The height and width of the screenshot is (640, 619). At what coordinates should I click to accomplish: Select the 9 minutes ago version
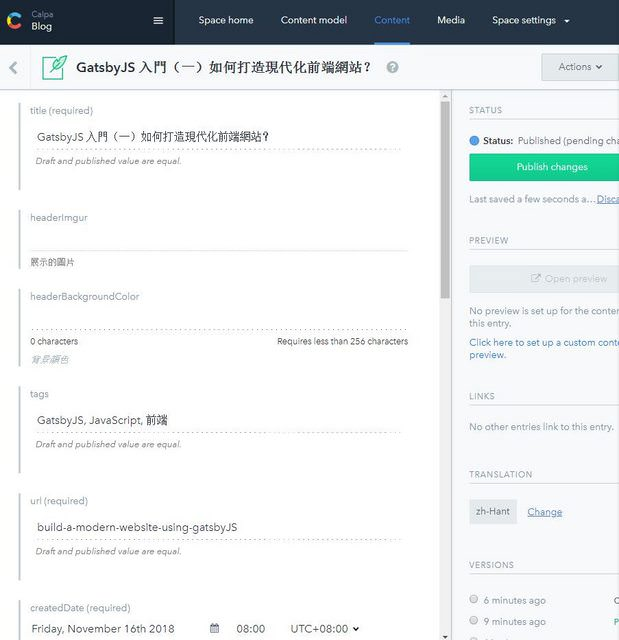pyautogui.click(x=473, y=620)
